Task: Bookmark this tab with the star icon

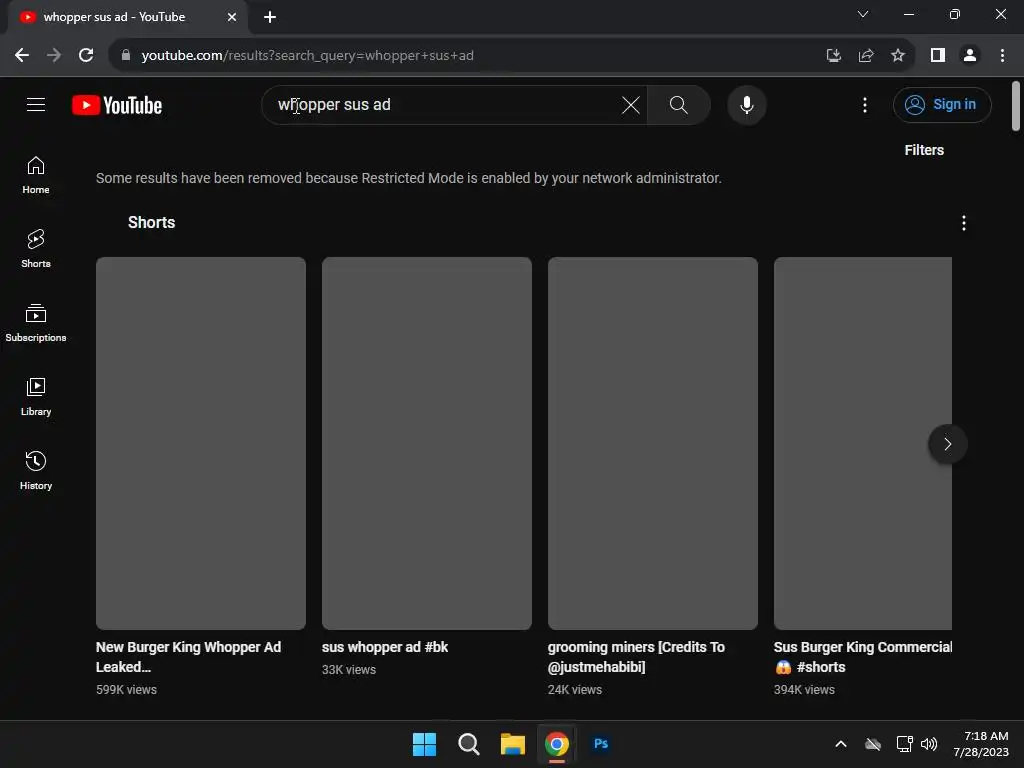Action: click(x=898, y=56)
